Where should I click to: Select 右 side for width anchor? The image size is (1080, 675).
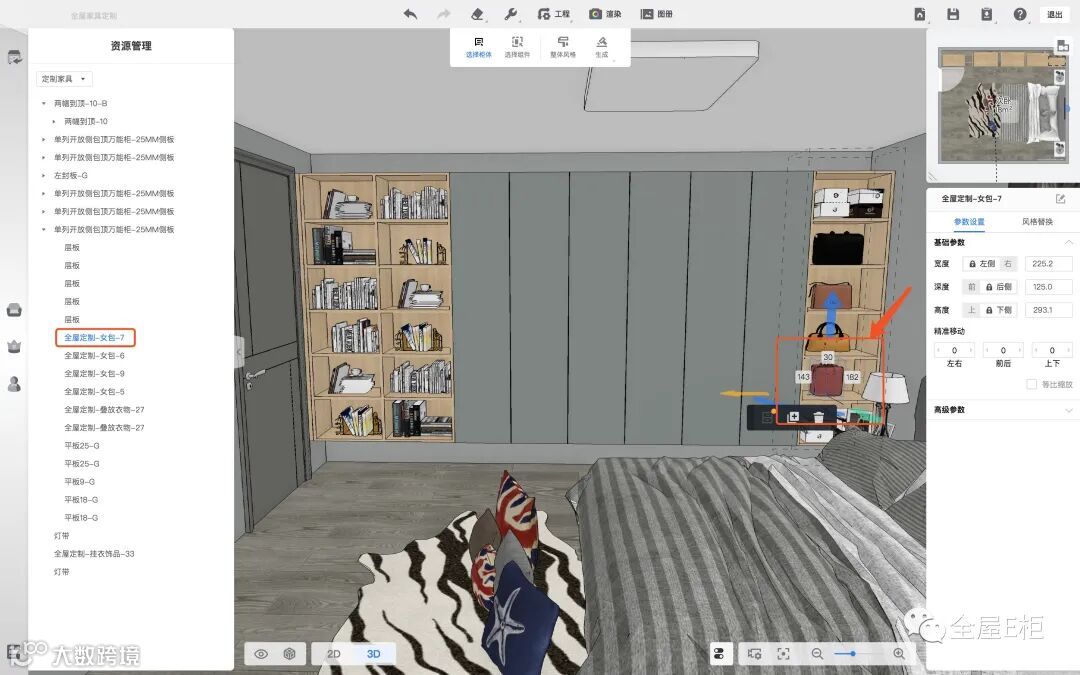1008,264
